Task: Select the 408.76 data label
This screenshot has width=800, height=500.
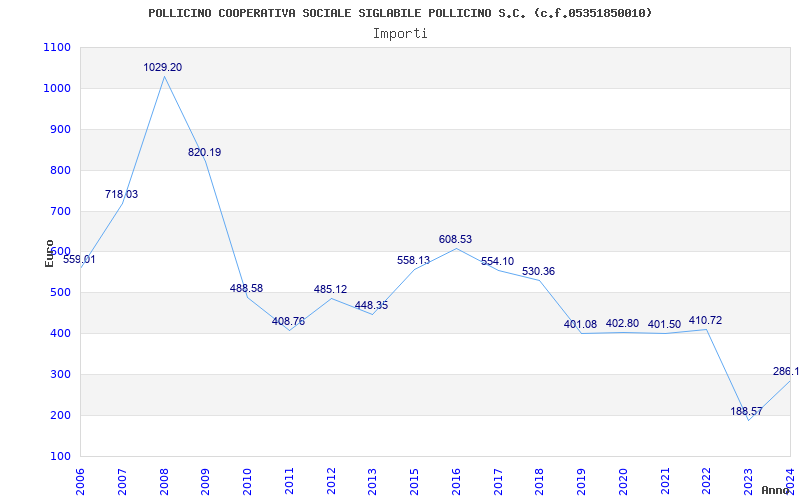Action: [288, 321]
